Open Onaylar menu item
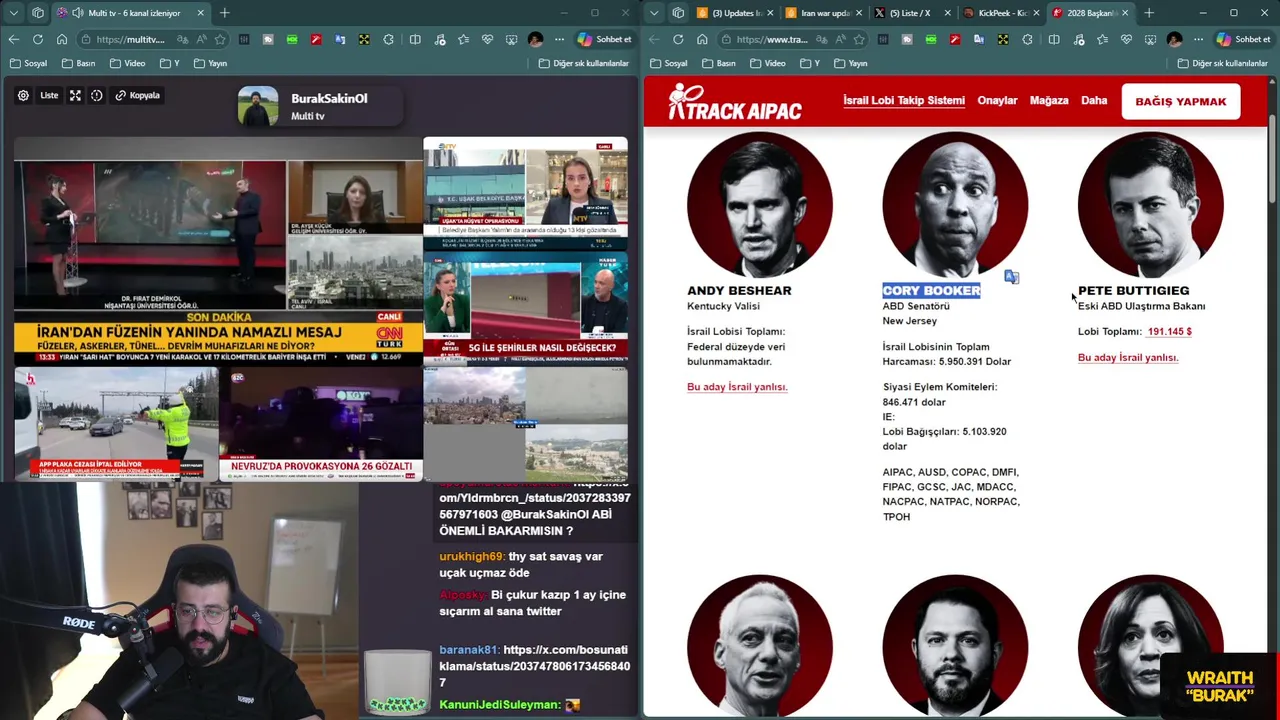 [x=997, y=100]
